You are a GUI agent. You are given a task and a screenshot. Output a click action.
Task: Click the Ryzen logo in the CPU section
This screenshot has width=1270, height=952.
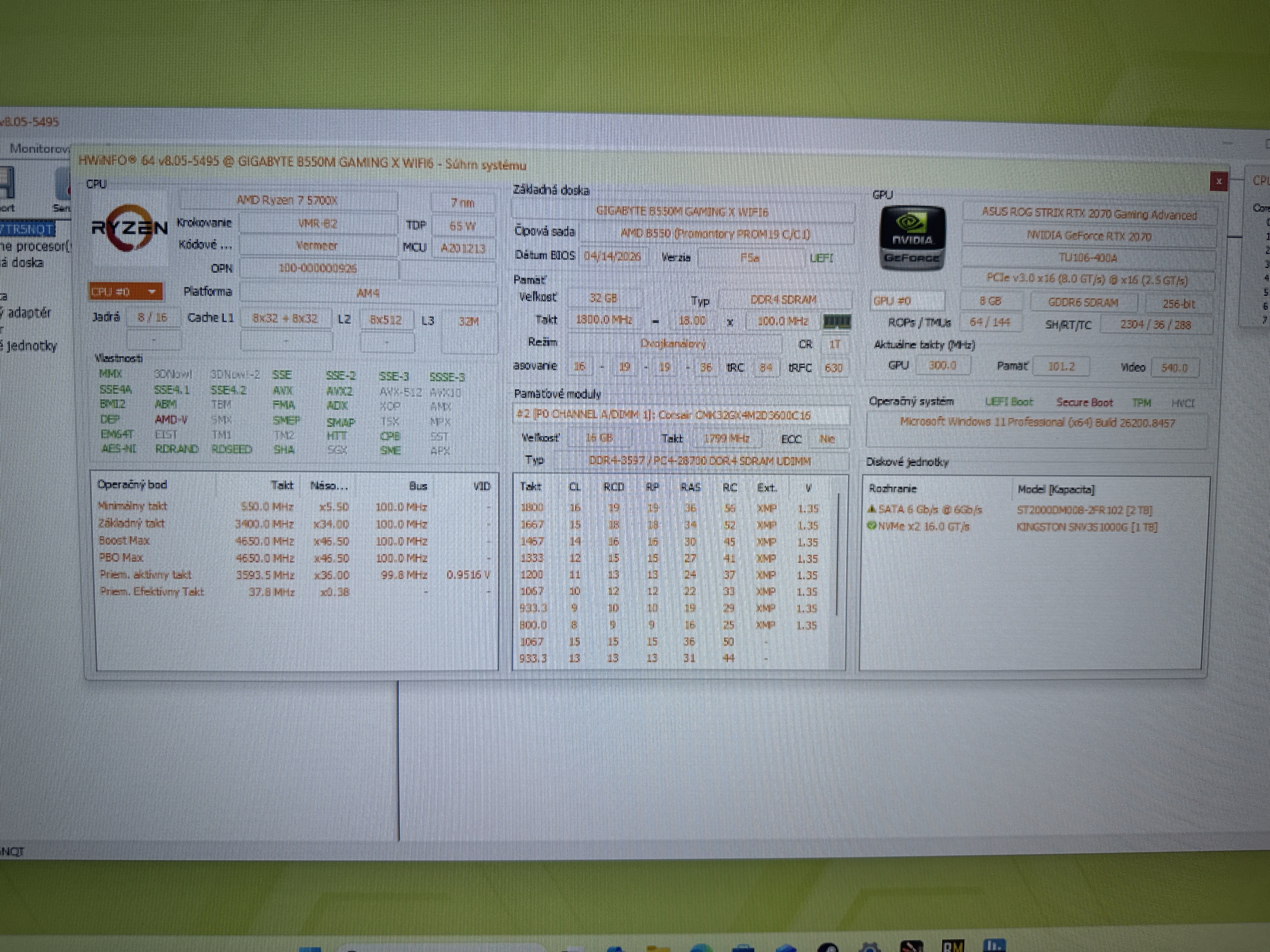(129, 228)
